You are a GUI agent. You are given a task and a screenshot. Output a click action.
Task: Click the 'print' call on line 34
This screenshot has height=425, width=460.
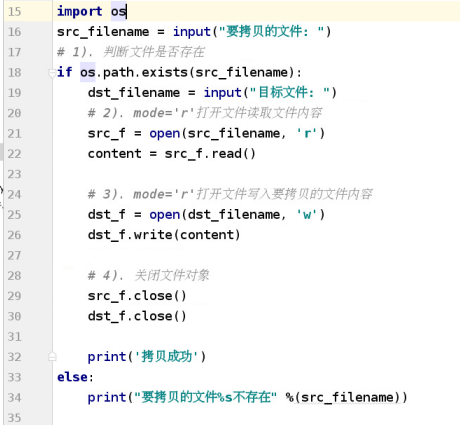pyautogui.click(x=107, y=398)
